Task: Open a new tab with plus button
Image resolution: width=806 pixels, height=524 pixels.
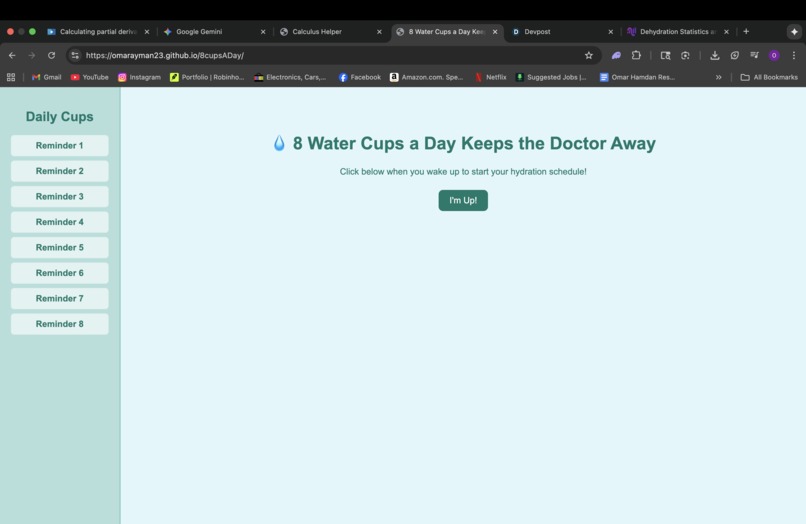Action: [746, 31]
